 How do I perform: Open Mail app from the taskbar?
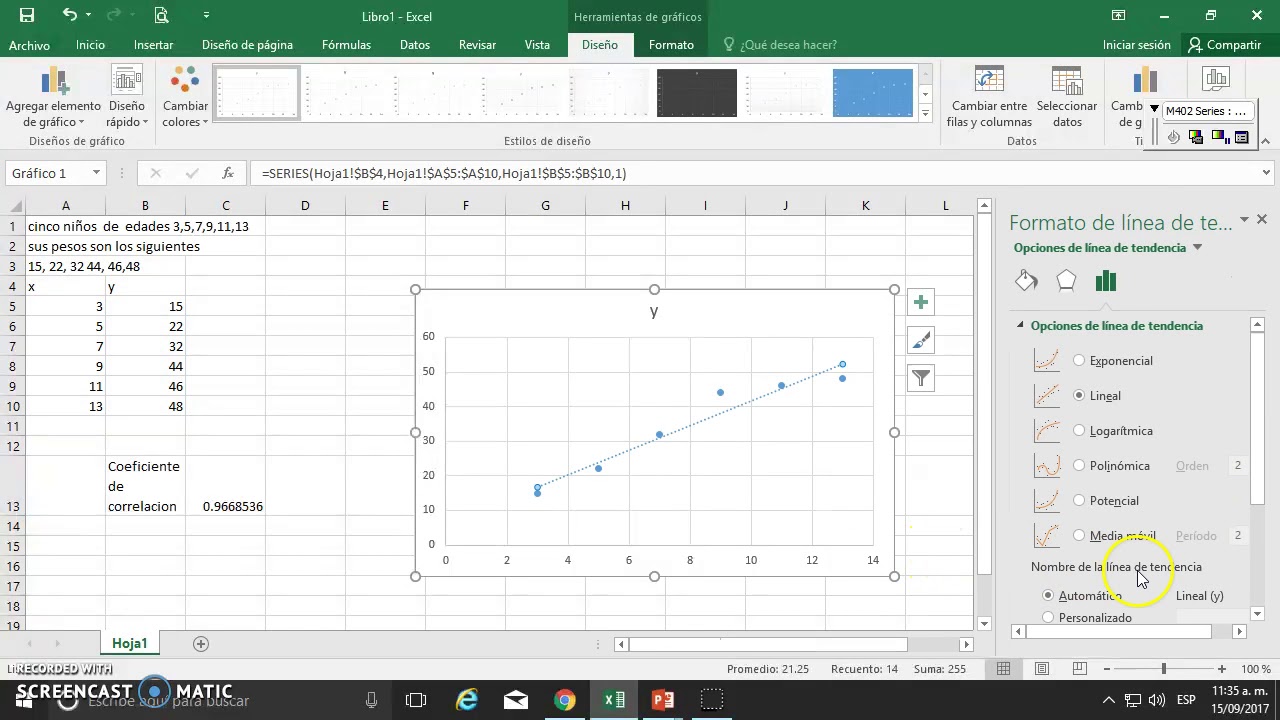(516, 700)
